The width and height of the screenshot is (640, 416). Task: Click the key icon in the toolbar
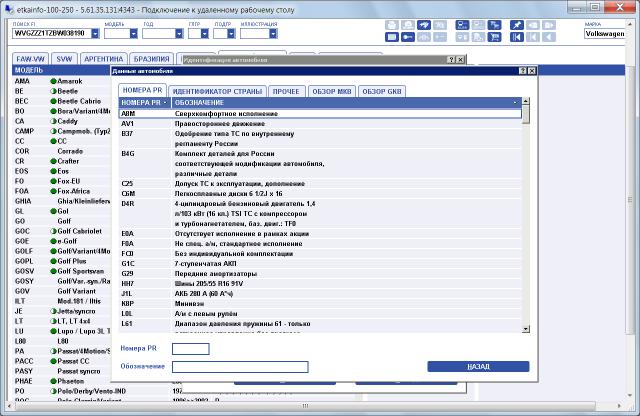pos(408,38)
